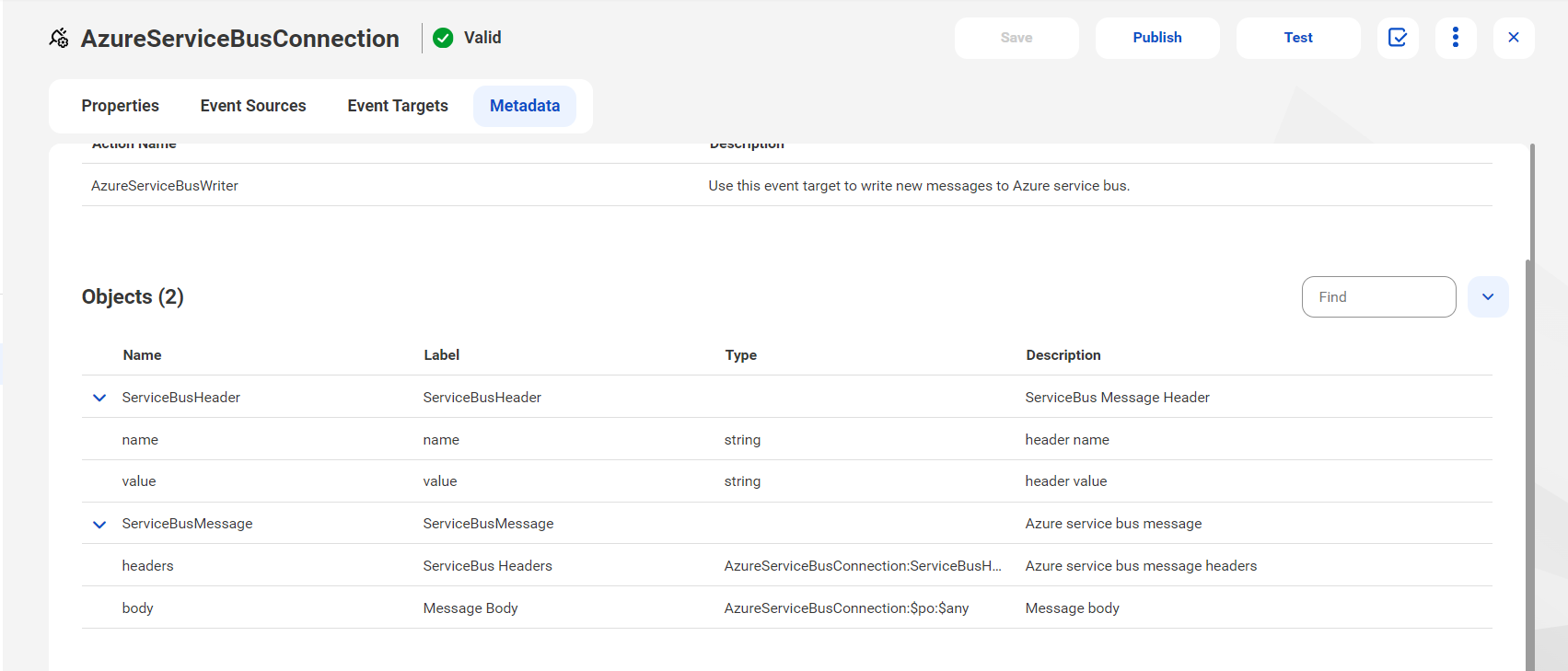
Task: Select the AzureServiceBusWriter action name
Action: 165,186
